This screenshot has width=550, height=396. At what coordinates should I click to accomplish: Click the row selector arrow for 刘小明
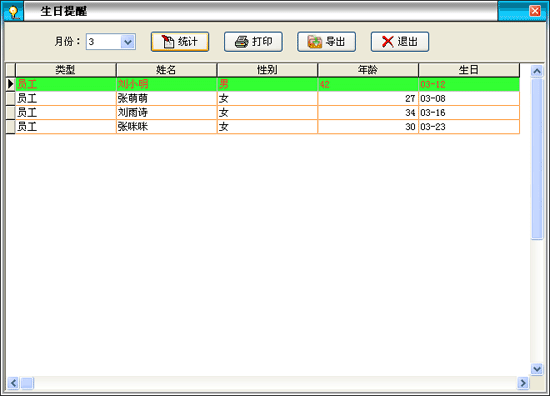pyautogui.click(x=11, y=84)
